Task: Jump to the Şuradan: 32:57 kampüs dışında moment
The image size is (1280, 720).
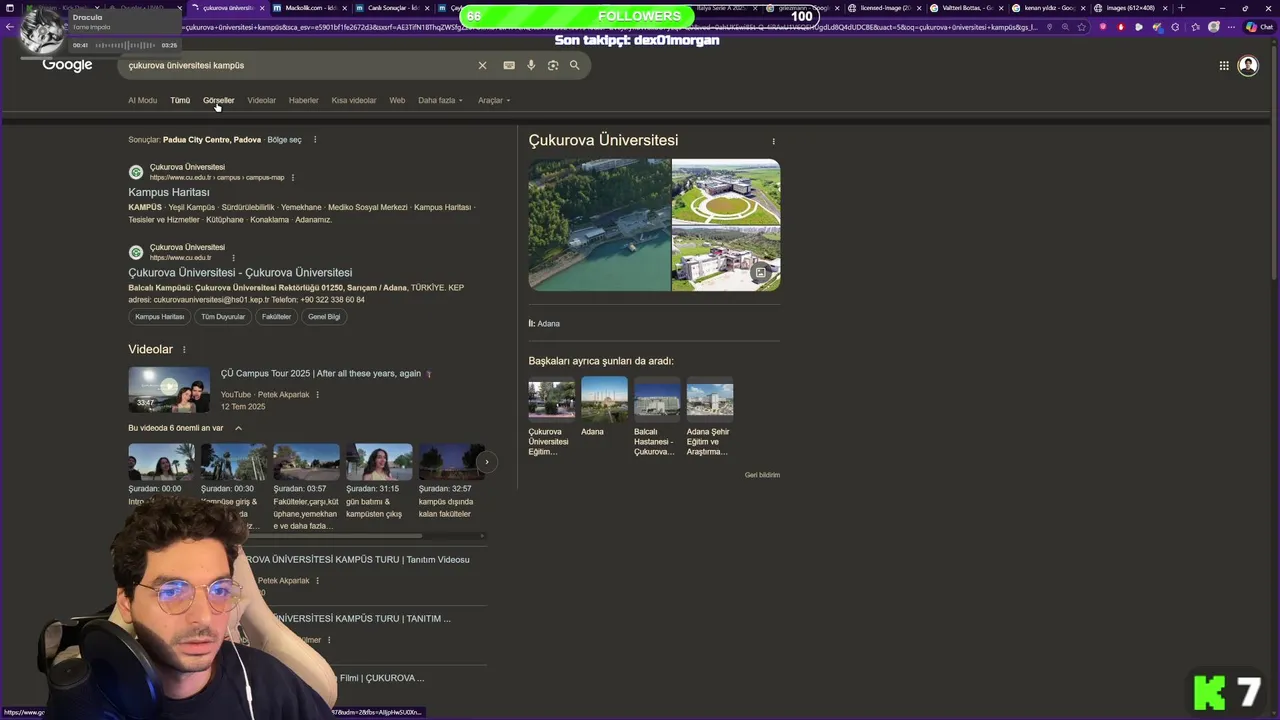Action: (x=451, y=482)
